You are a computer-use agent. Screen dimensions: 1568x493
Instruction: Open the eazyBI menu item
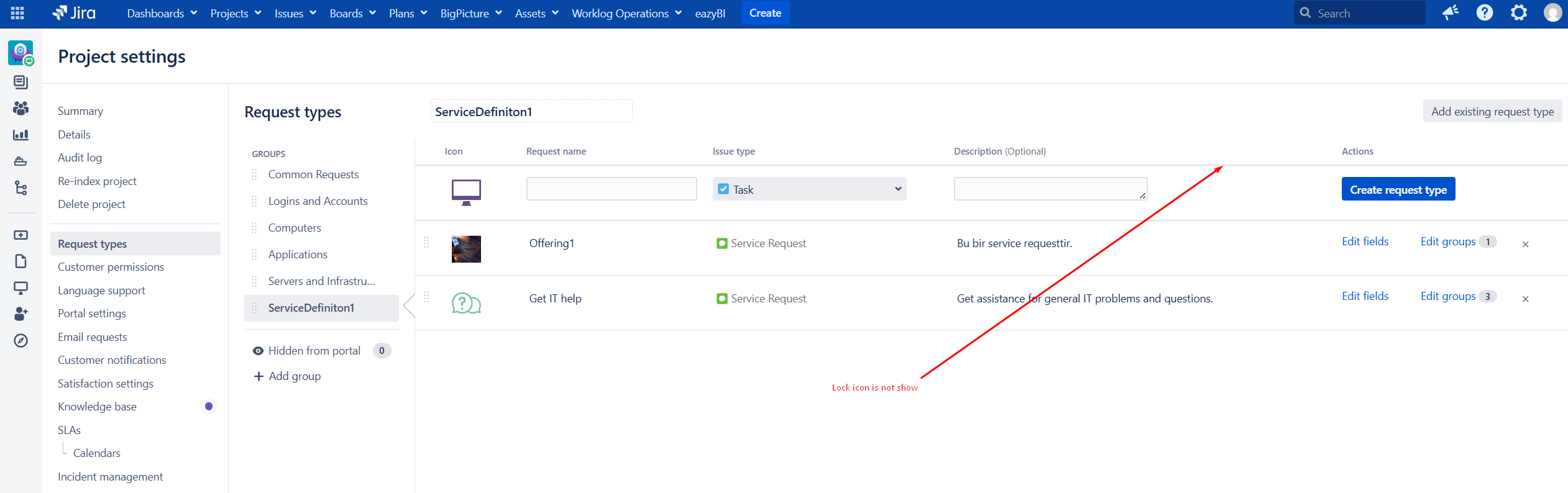pyautogui.click(x=710, y=13)
